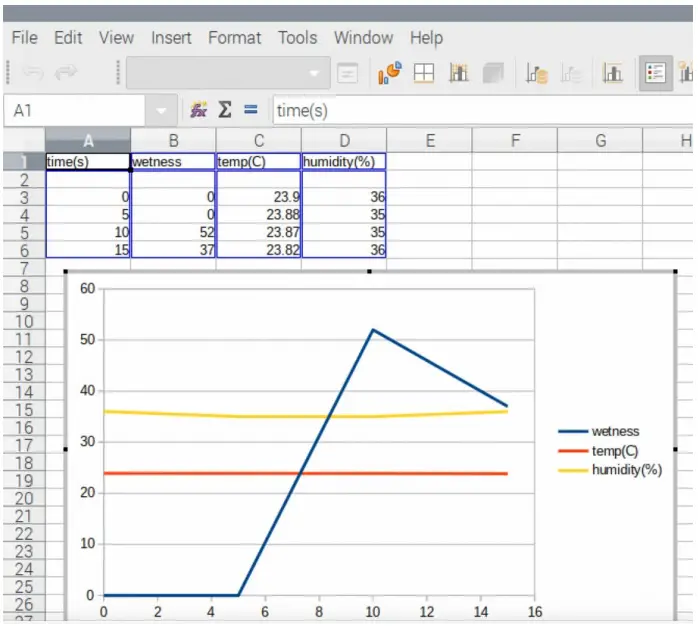Select column C header
This screenshot has height=626, width=698.
259,141
